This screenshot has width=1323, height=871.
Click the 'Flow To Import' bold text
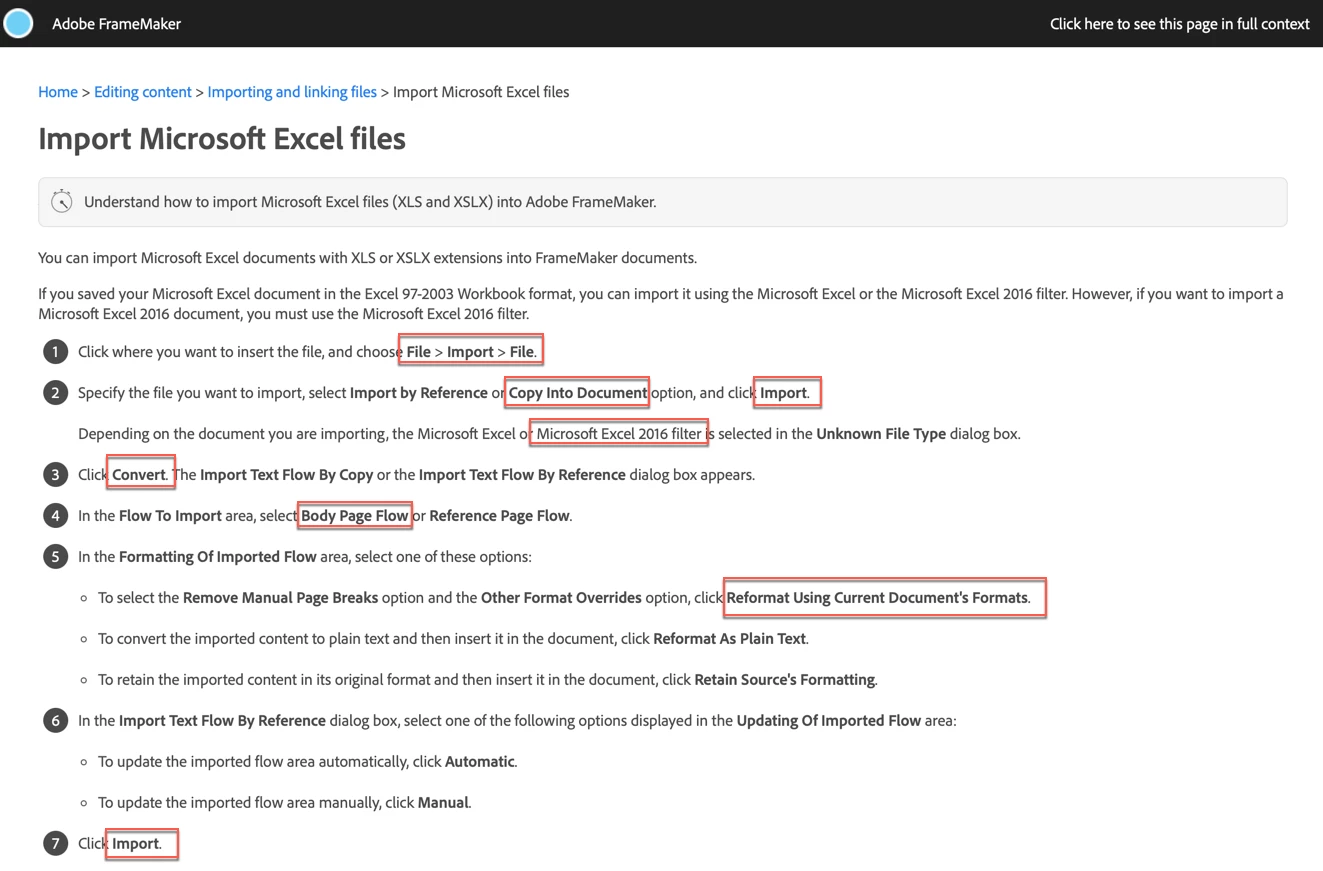(x=170, y=516)
